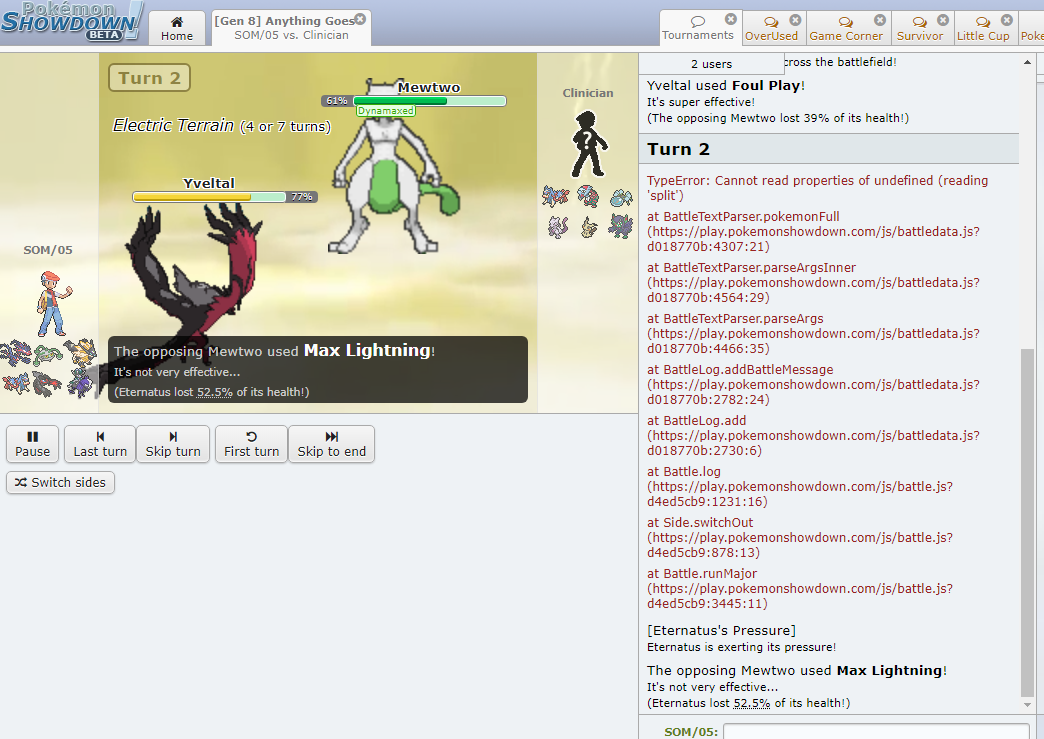Click the 'at Side.switchOut' stack trace line
The height and width of the screenshot is (739, 1044).
(x=800, y=537)
